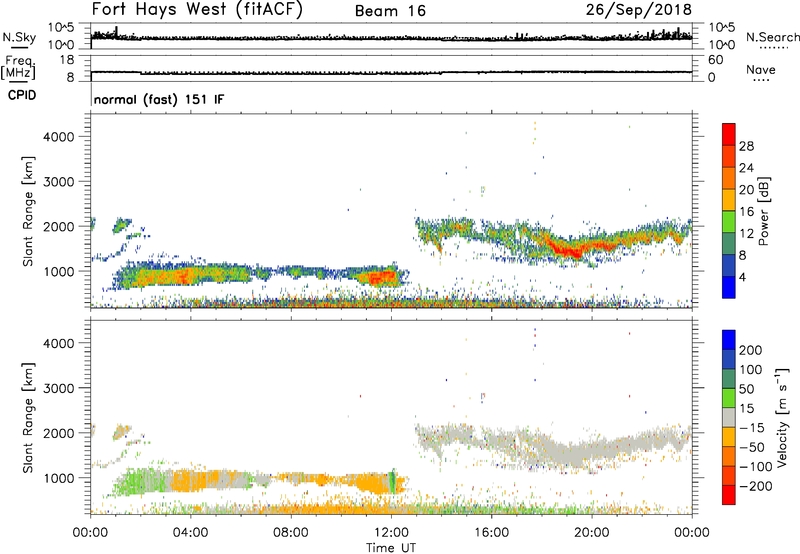Click the "Nave" legend label
Screen dimensions: 800x554
761,70
